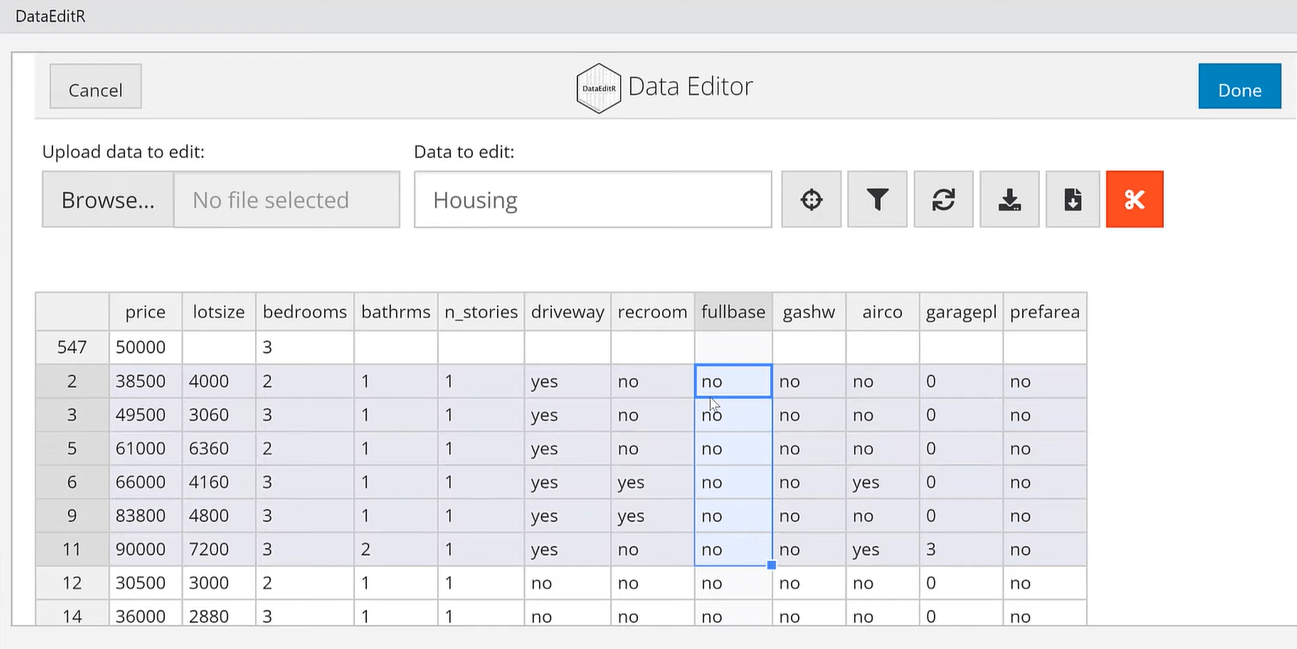Click Browse... to upload a file
The width and height of the screenshot is (1297, 649).
coord(108,199)
